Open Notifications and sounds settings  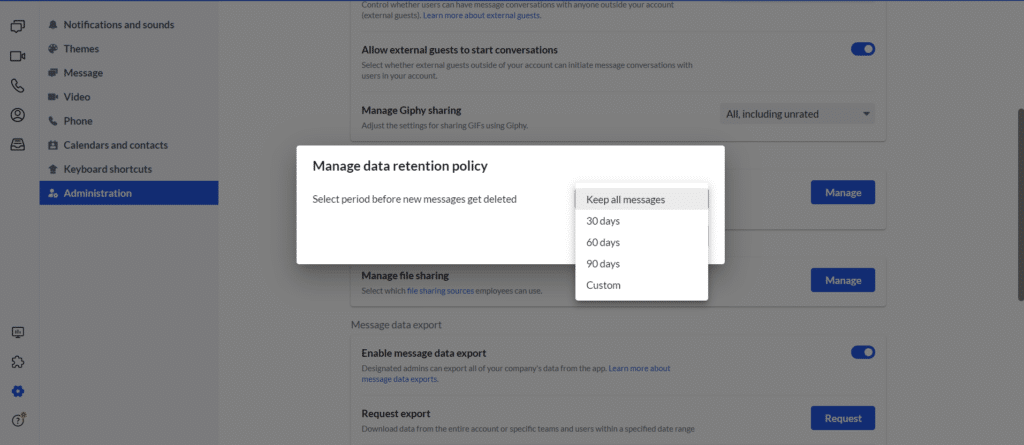tap(118, 24)
